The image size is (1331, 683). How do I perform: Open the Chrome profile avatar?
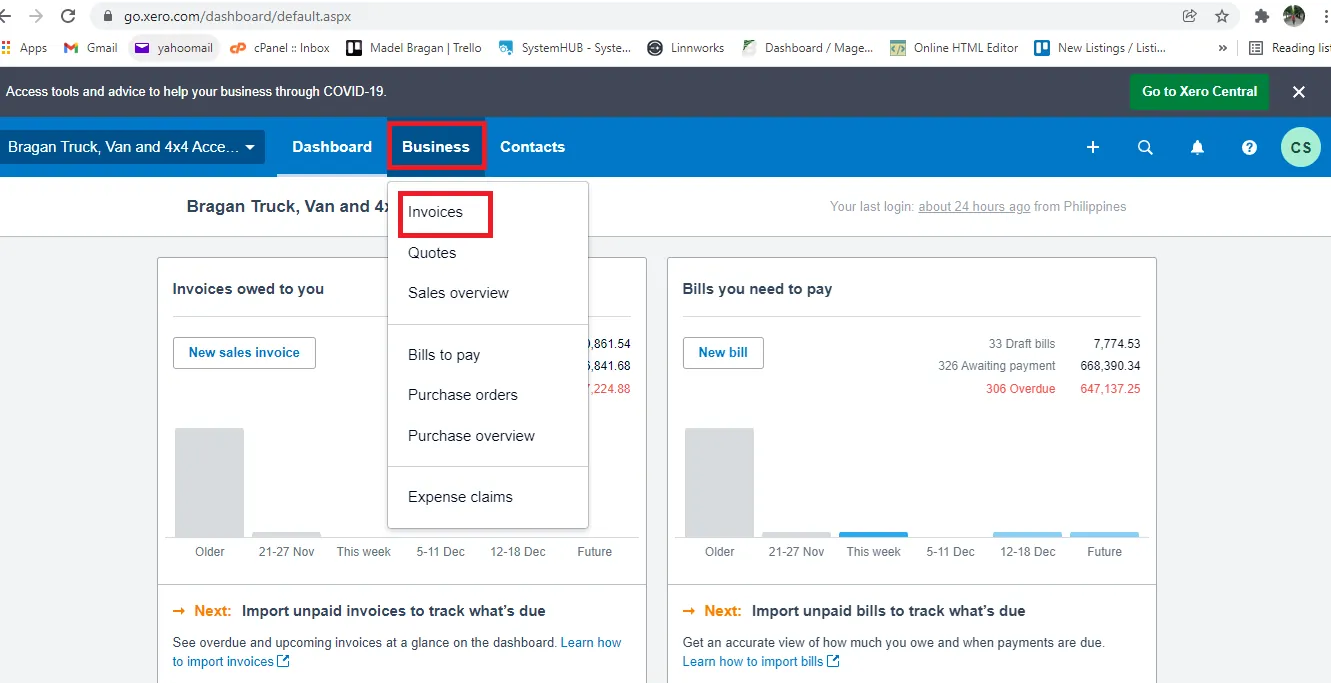[1294, 16]
